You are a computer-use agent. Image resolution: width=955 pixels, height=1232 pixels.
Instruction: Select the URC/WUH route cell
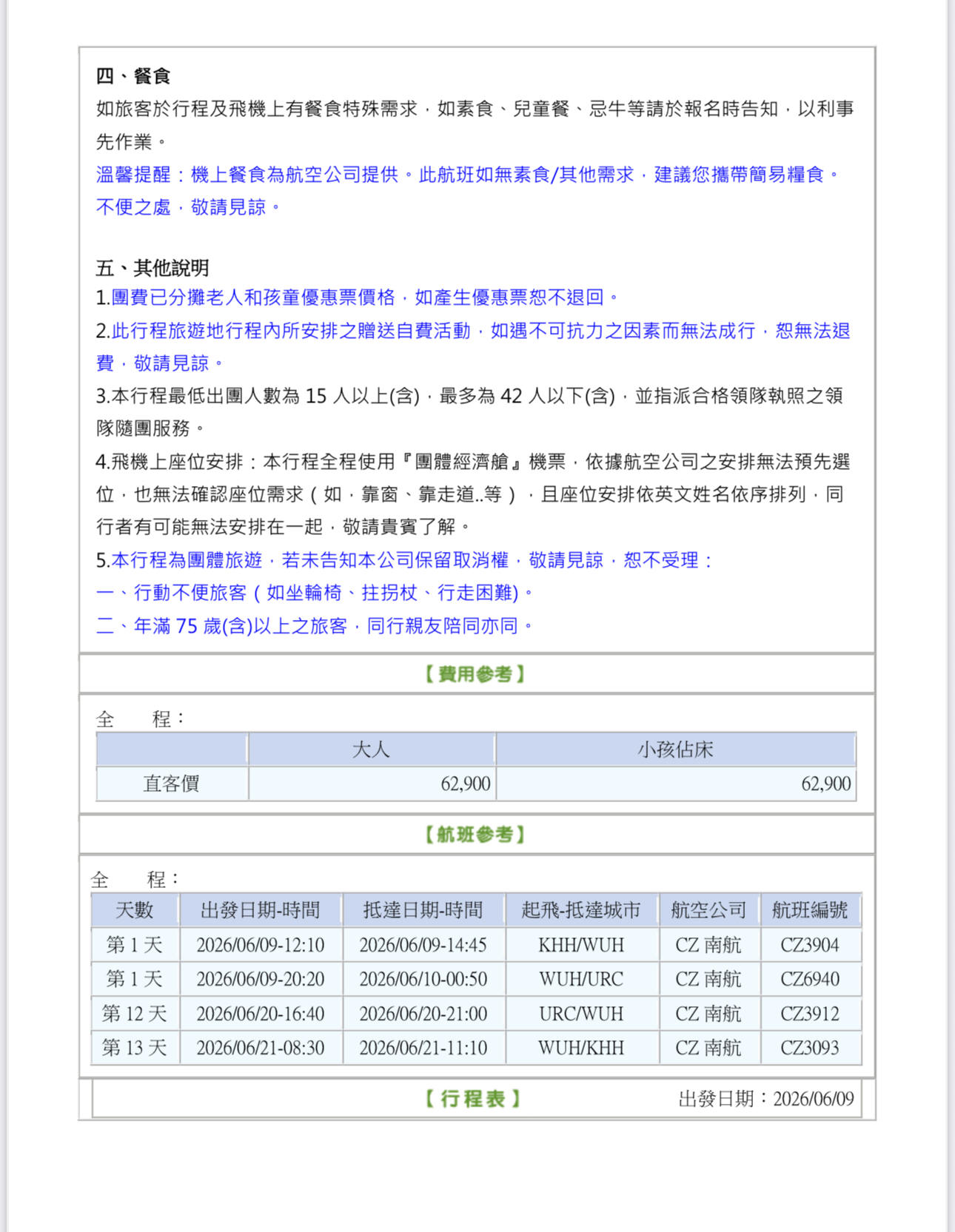tap(581, 1014)
